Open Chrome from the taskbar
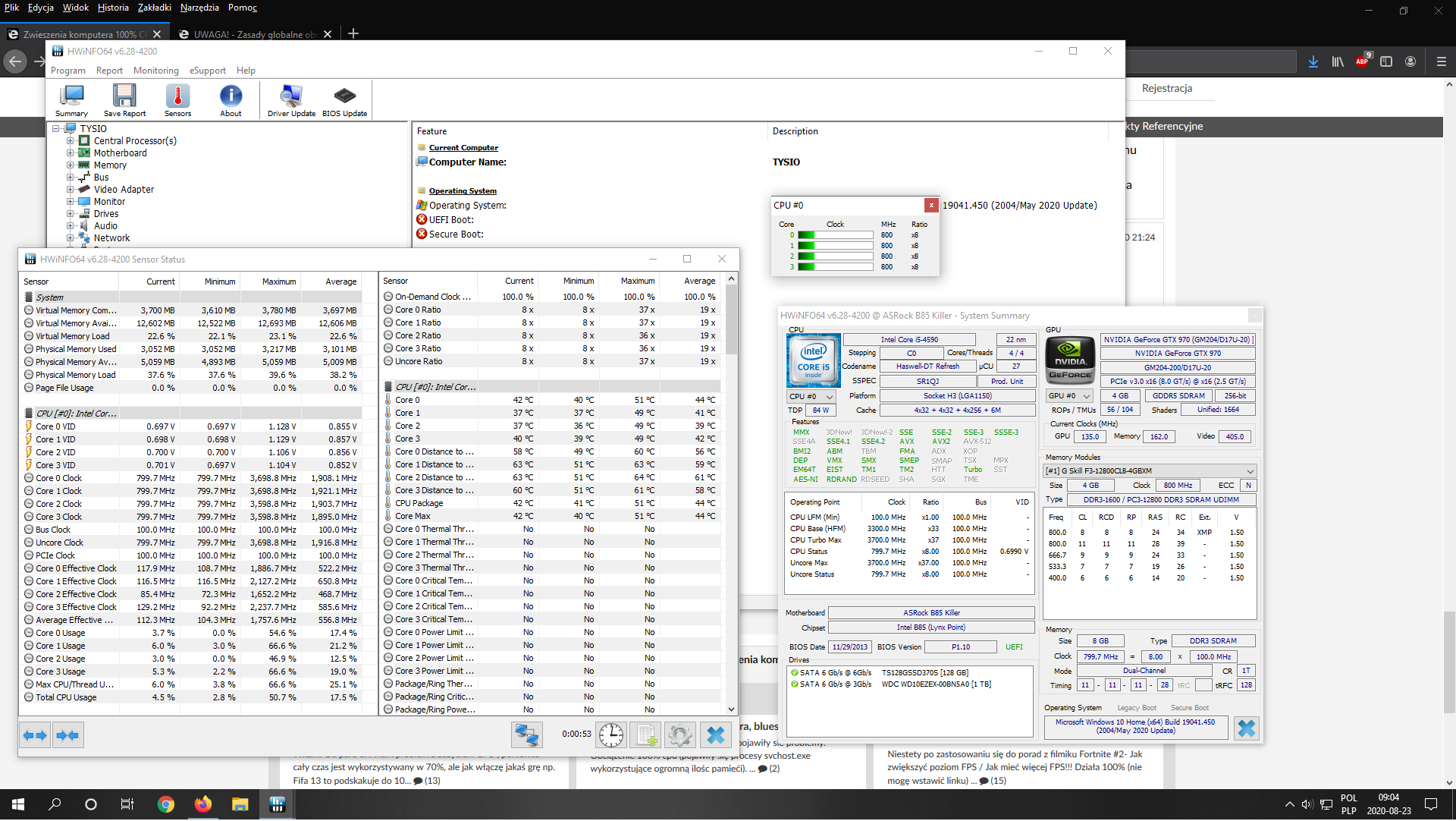This screenshot has width=1456, height=821. coord(165,805)
